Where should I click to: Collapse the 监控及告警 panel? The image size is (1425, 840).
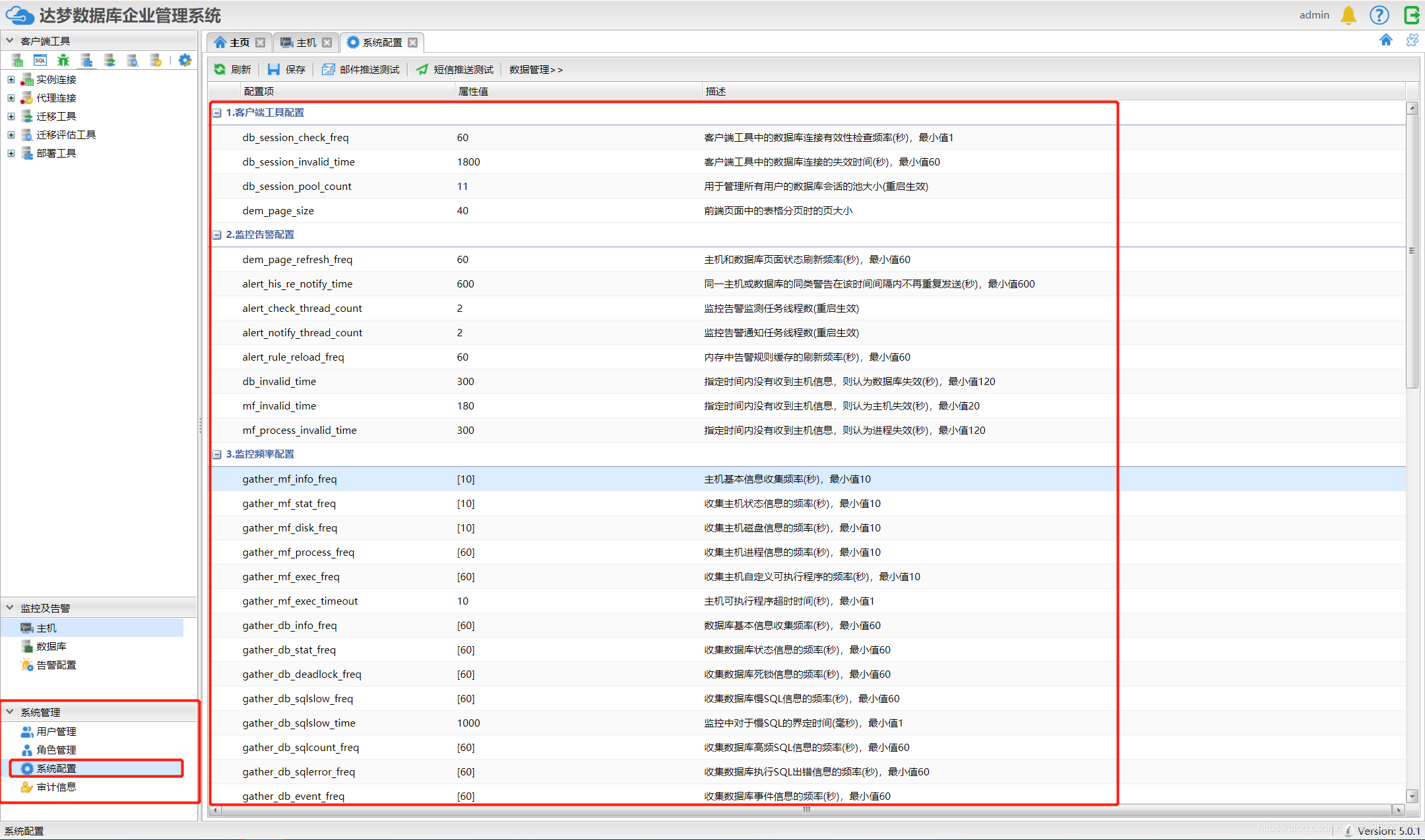click(x=10, y=608)
